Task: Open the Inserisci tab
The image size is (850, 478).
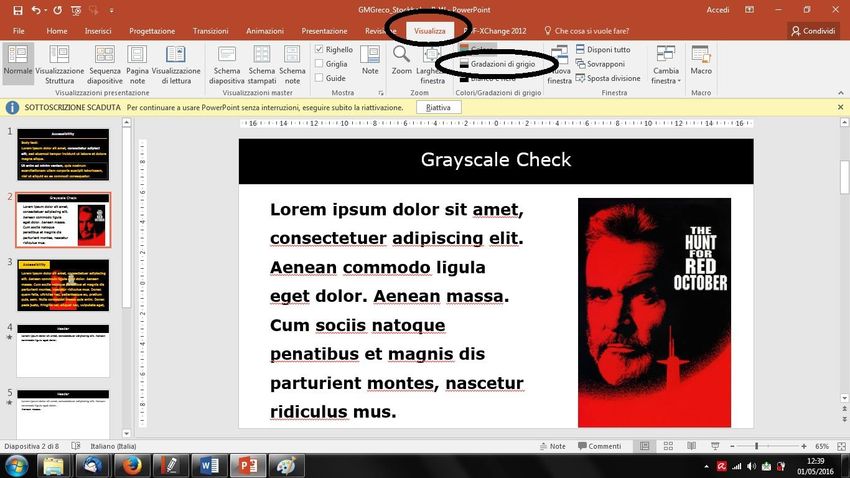Action: pos(98,31)
